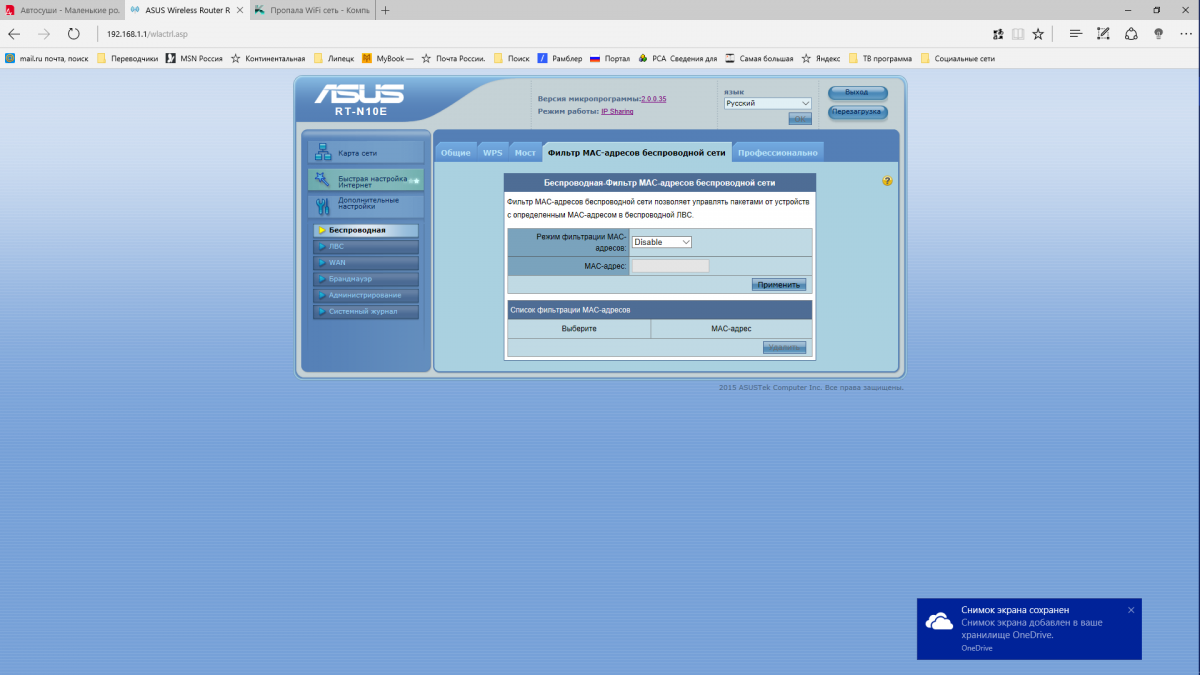Open the WPS tab

(493, 153)
